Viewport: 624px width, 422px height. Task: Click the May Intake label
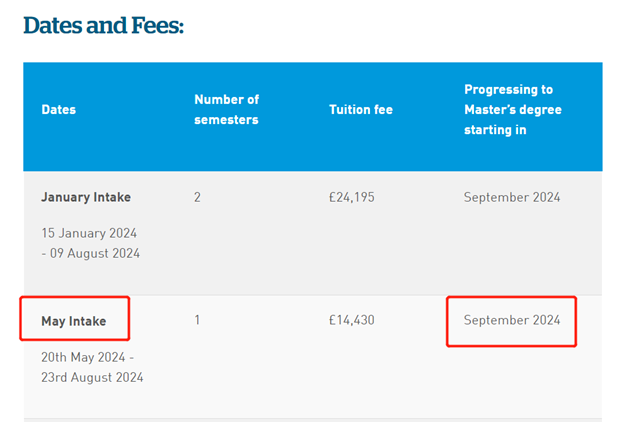point(74,321)
